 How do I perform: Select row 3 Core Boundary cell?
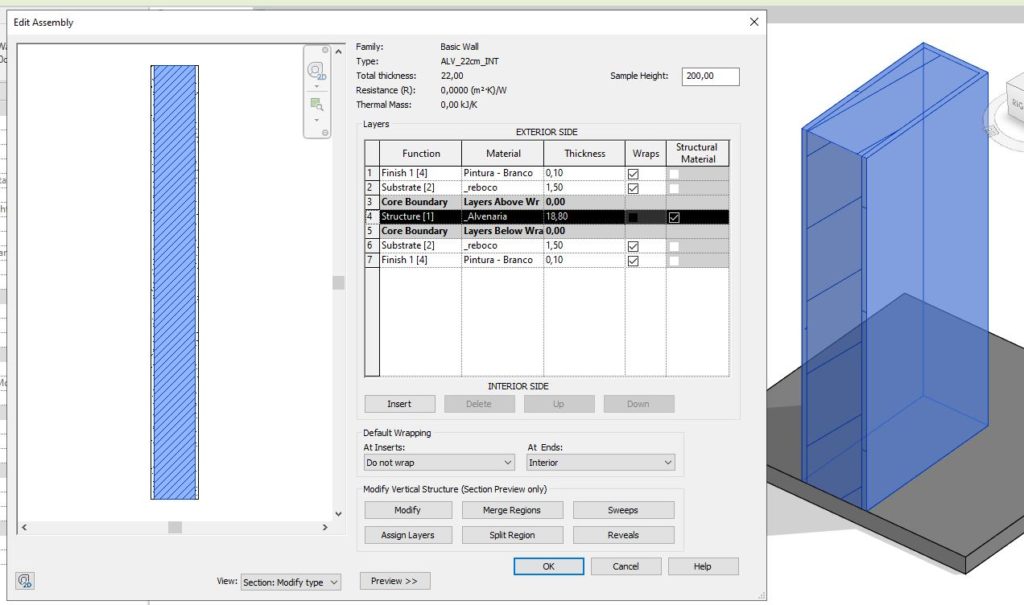tap(421, 202)
